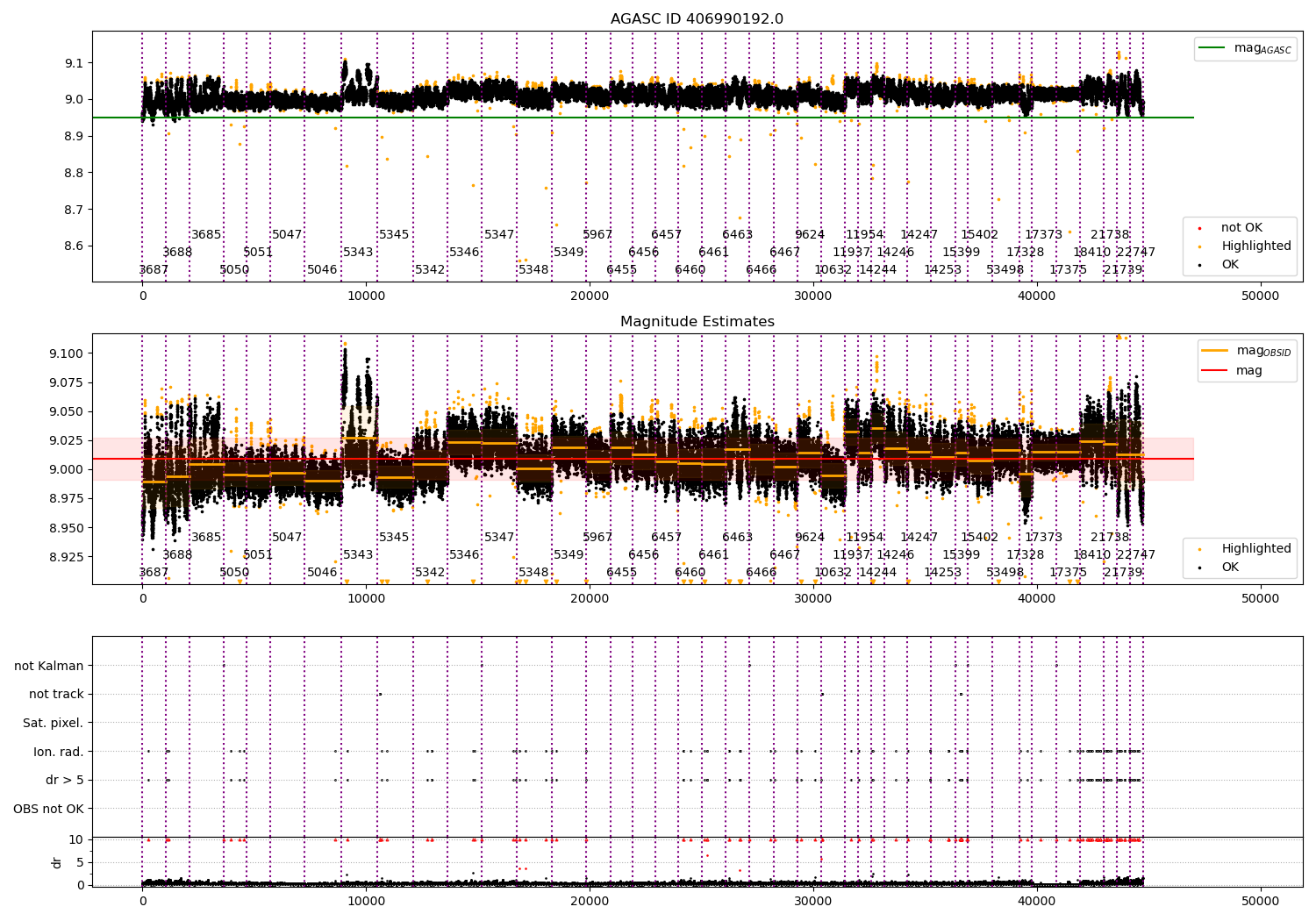Click OBSID label 3687 in top plot
This screenshot has width=1316, height=921.
154,270
